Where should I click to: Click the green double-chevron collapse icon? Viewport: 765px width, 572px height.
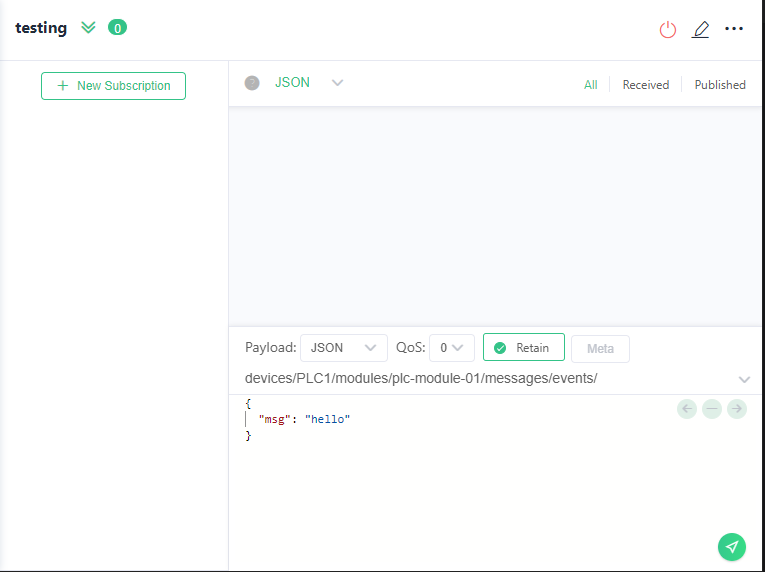click(x=88, y=28)
